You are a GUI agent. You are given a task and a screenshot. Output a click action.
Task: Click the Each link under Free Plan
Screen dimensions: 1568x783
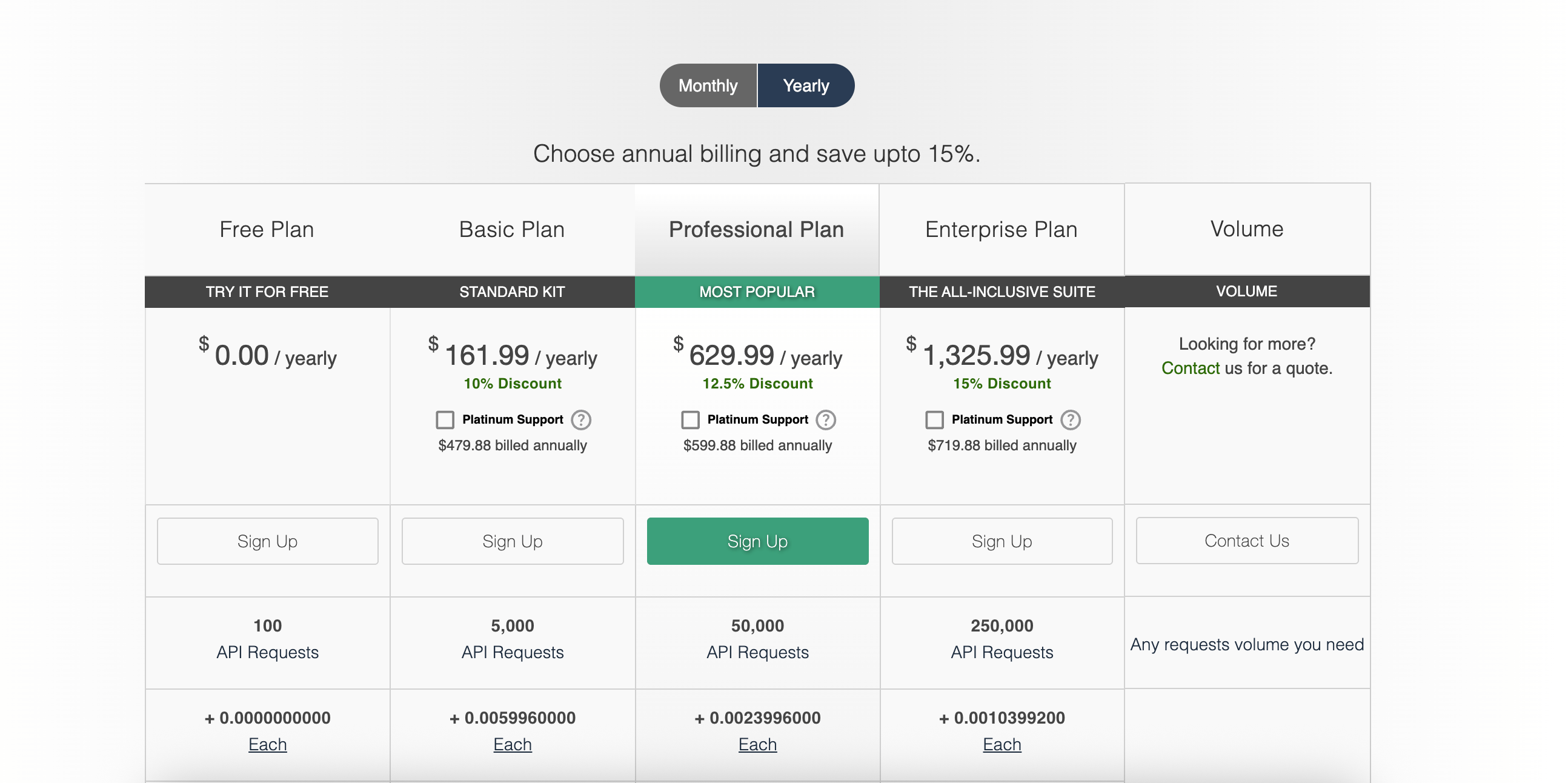(267, 745)
